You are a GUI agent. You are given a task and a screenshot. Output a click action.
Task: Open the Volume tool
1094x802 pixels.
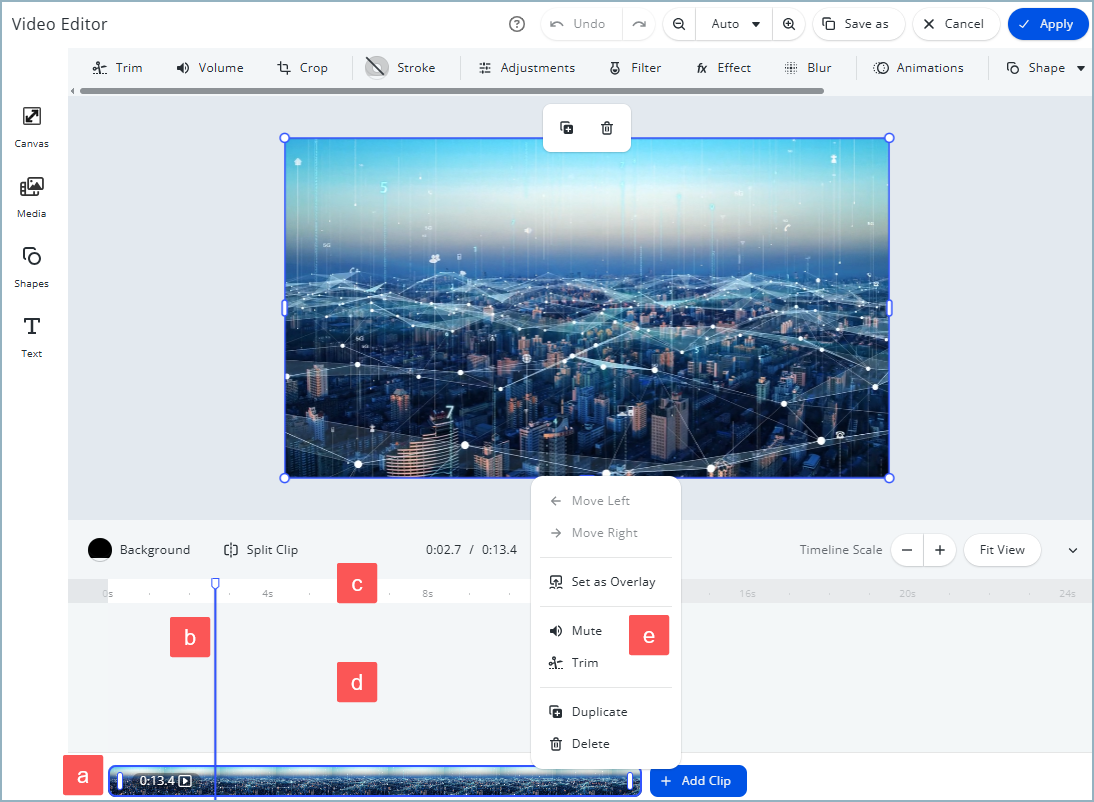coord(210,67)
